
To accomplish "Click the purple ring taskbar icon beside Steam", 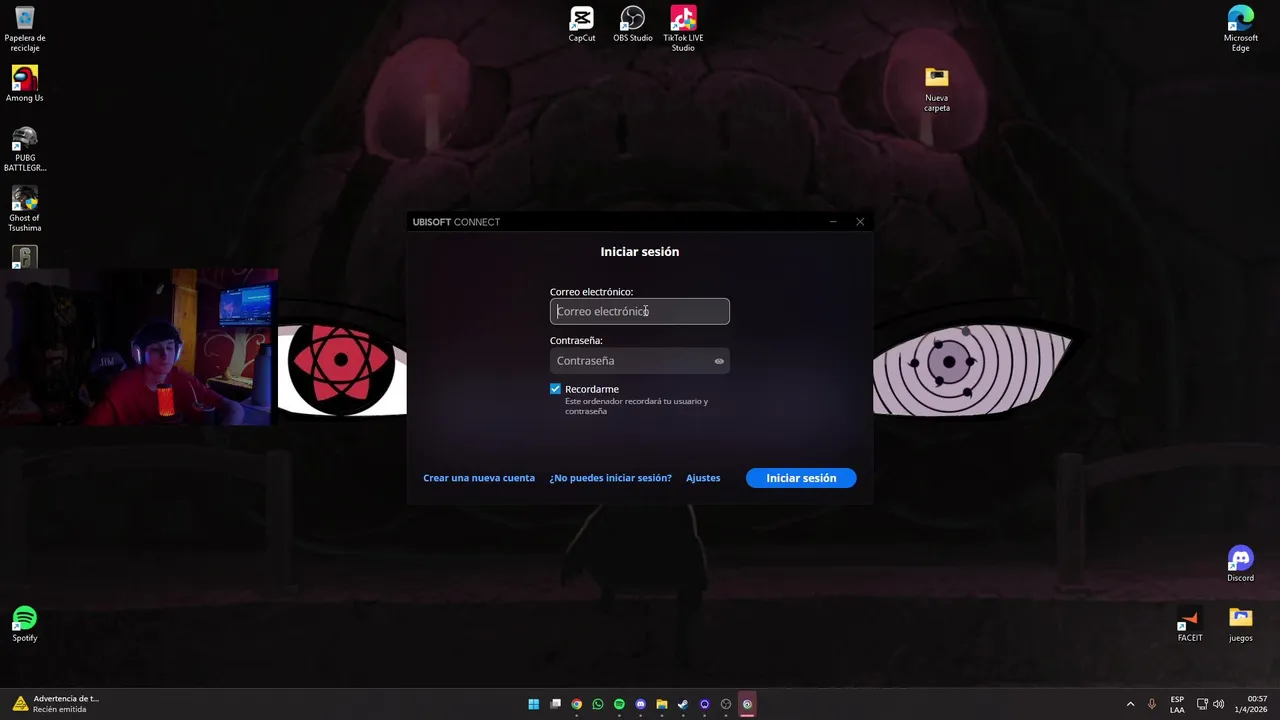I will click(705, 704).
